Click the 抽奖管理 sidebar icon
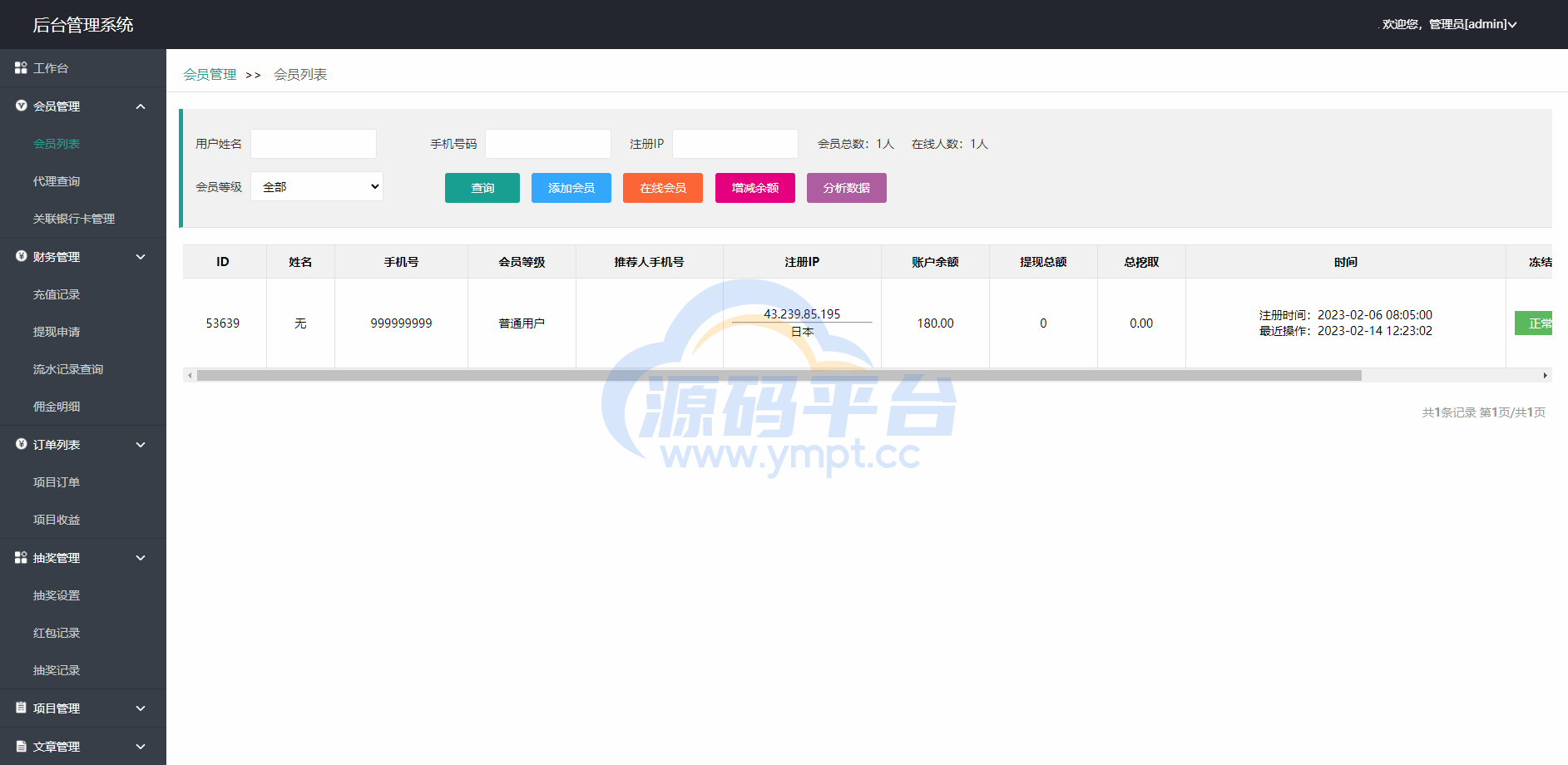The width and height of the screenshot is (1568, 765). (x=21, y=557)
